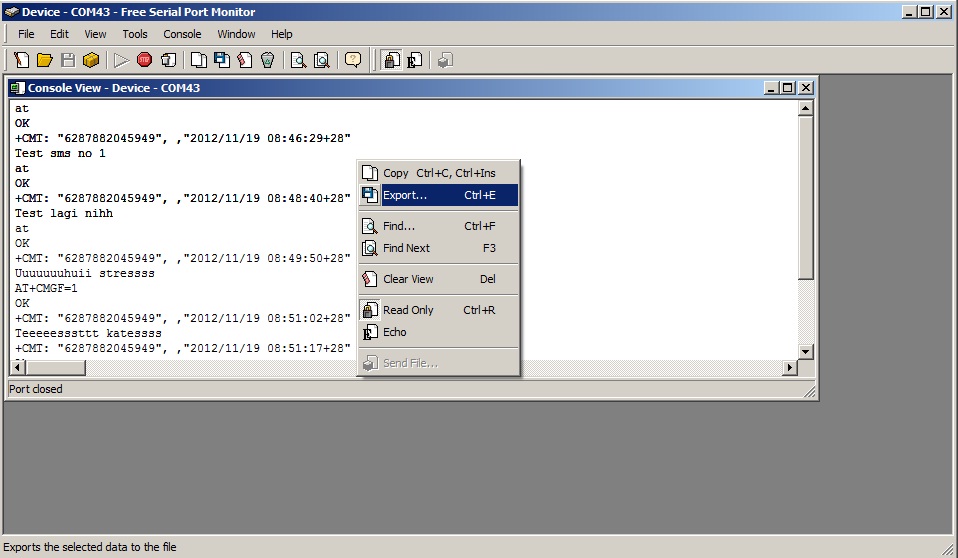
Task: Start monitoring with the Play arrow icon
Action: (x=121, y=60)
